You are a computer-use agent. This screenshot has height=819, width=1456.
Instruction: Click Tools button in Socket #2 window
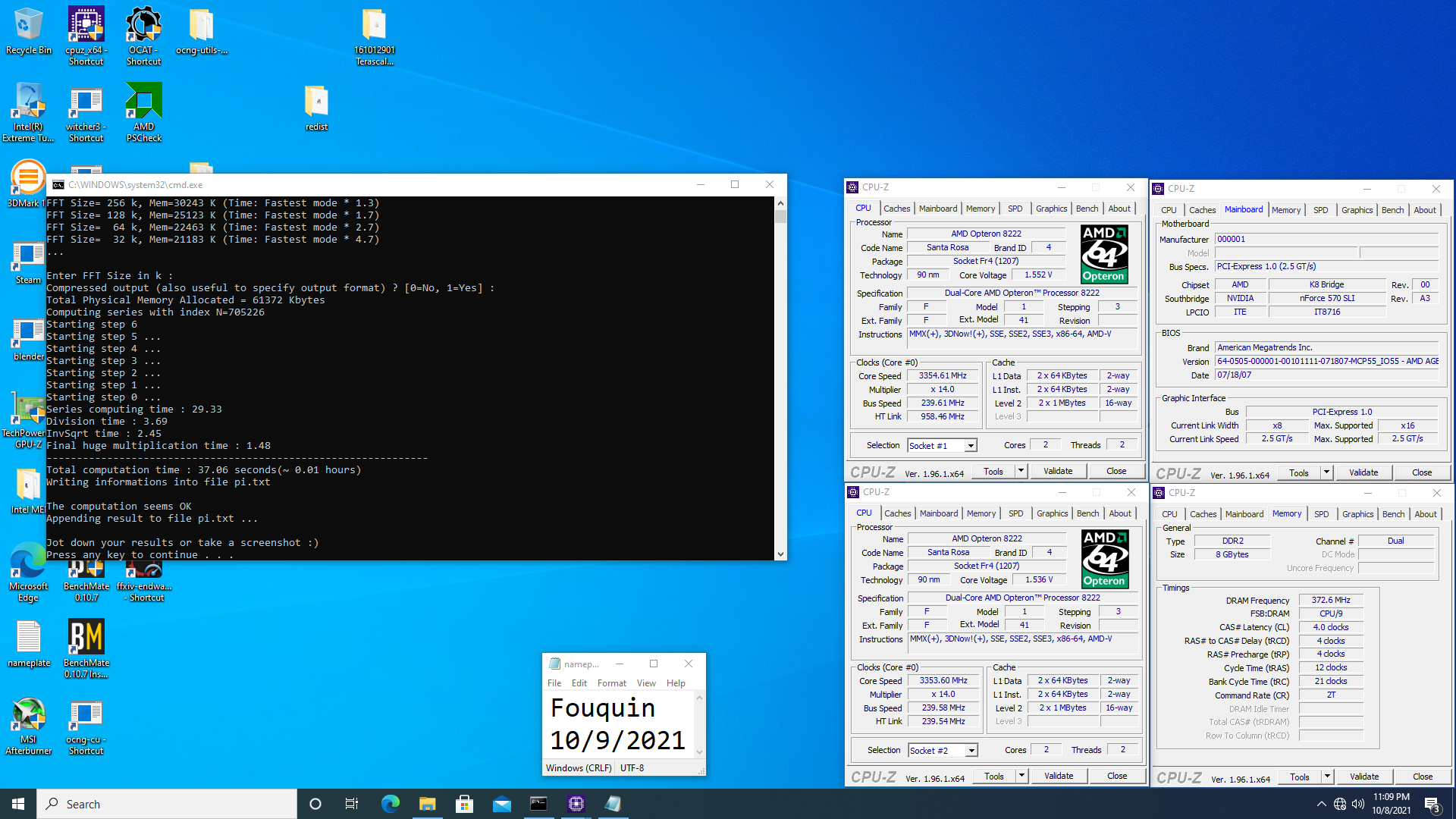click(993, 776)
